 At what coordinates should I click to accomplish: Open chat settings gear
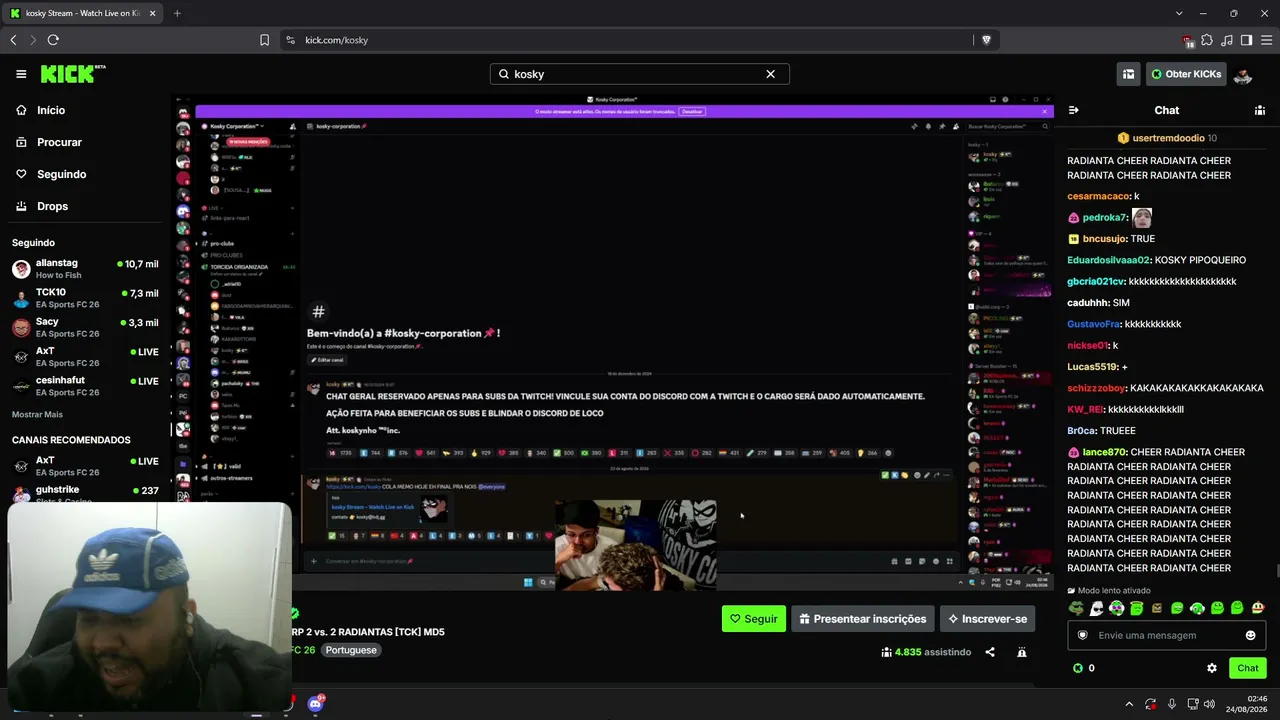click(x=1212, y=668)
